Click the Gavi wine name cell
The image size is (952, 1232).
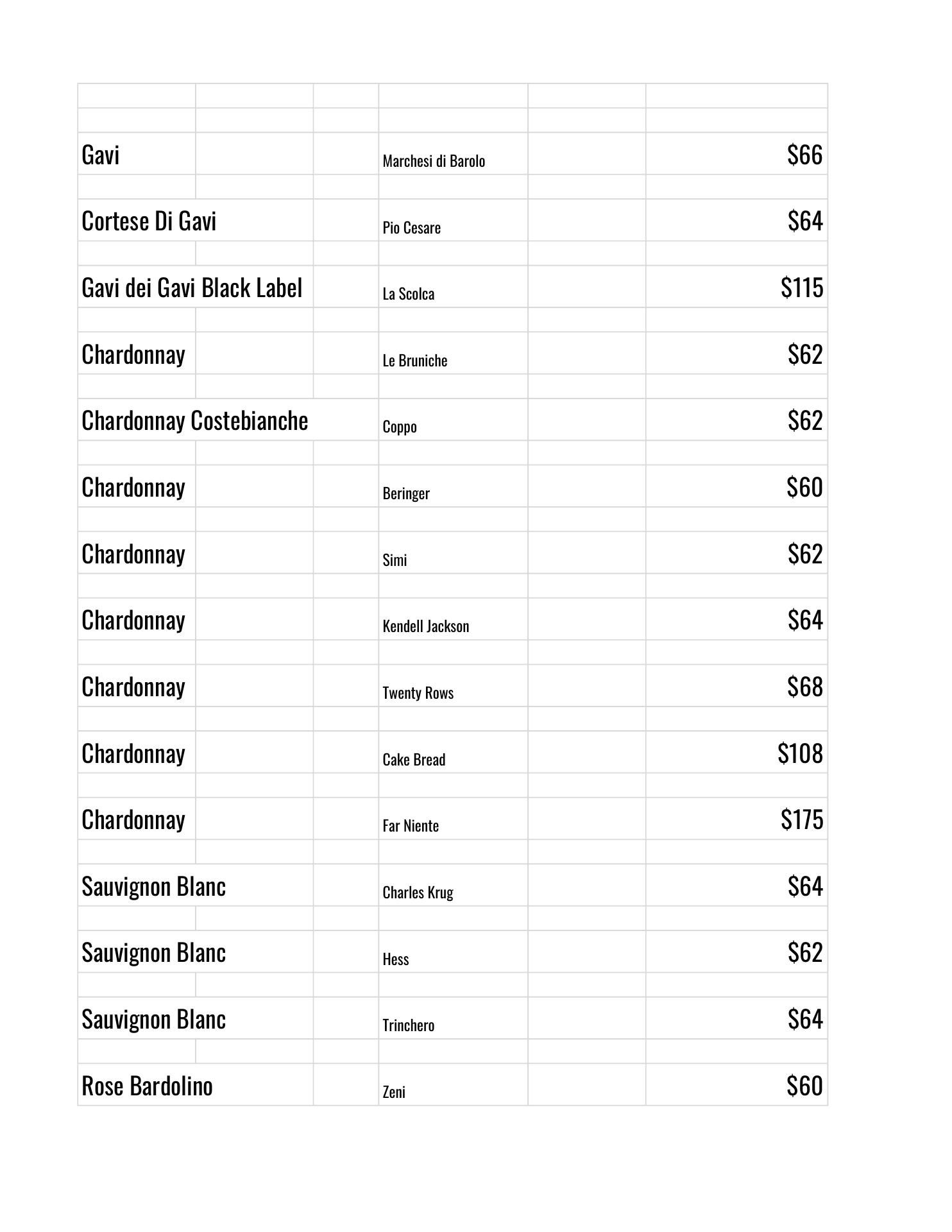click(x=101, y=155)
